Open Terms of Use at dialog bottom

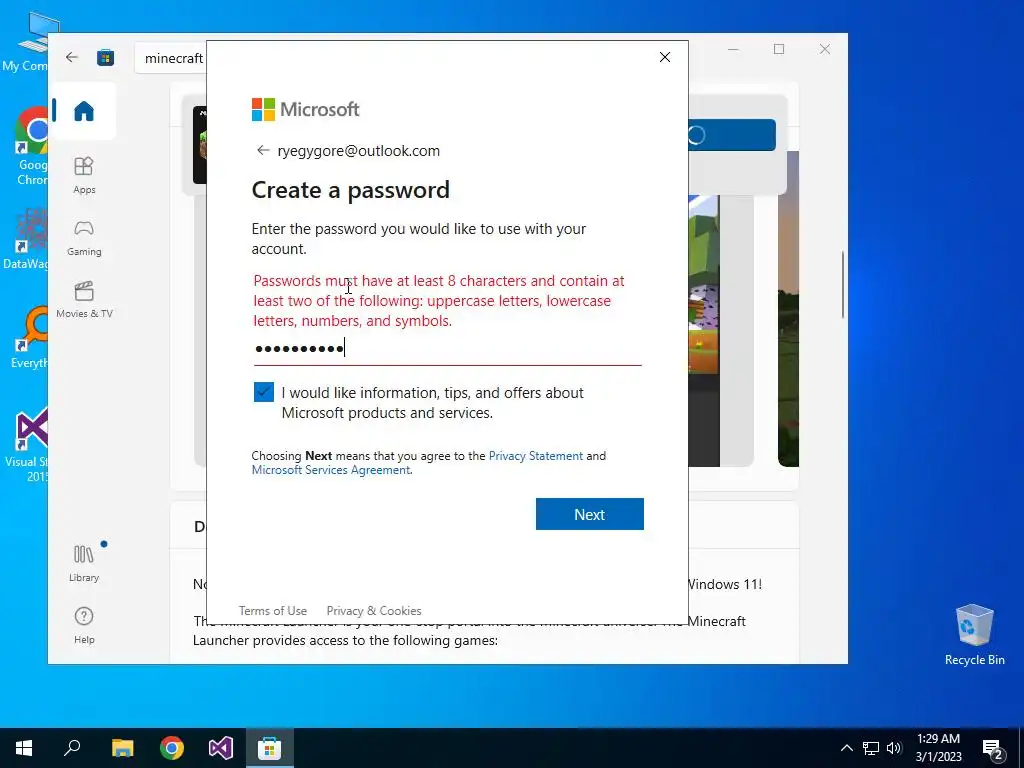(272, 611)
